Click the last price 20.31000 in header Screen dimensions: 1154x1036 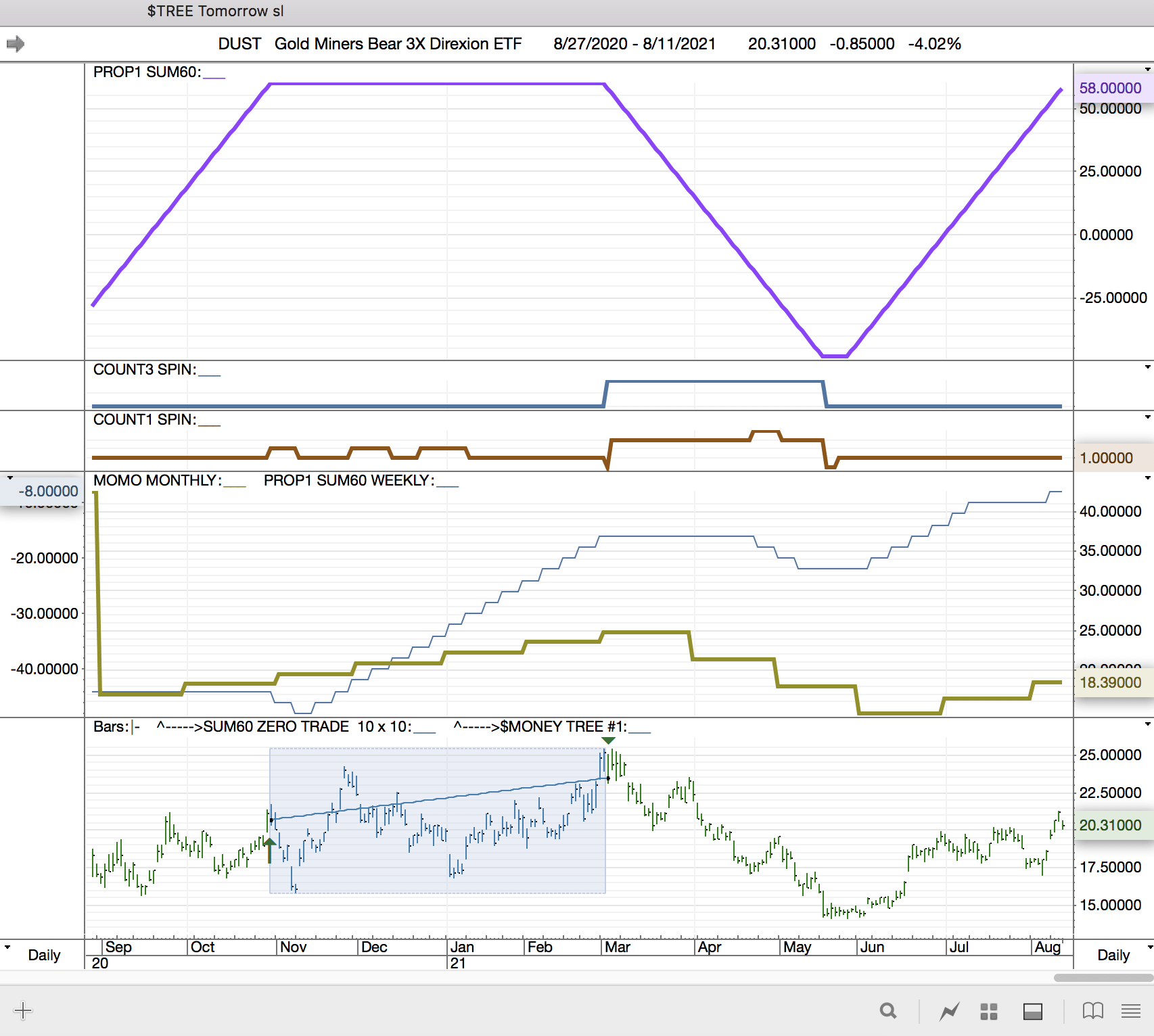click(x=782, y=44)
